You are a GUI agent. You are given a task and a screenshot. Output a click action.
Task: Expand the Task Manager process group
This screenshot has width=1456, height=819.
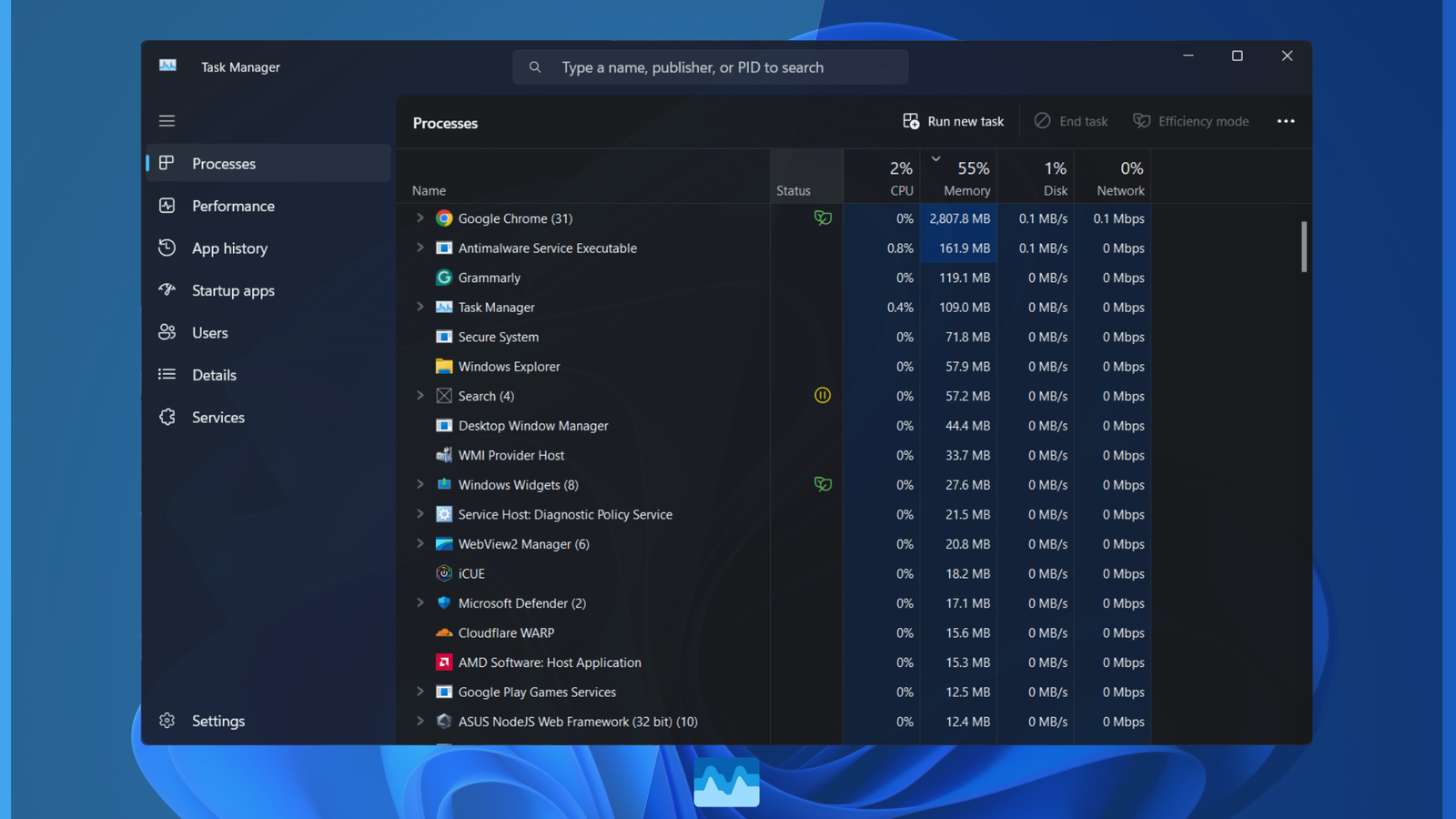pos(420,307)
